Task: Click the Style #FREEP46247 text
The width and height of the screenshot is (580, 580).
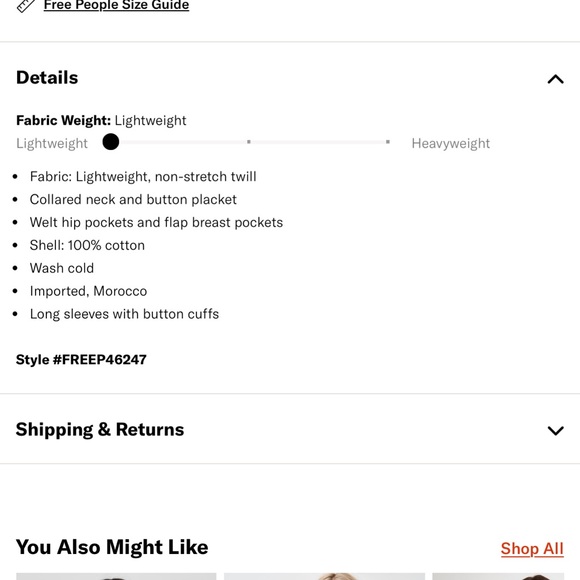Action: point(81,360)
